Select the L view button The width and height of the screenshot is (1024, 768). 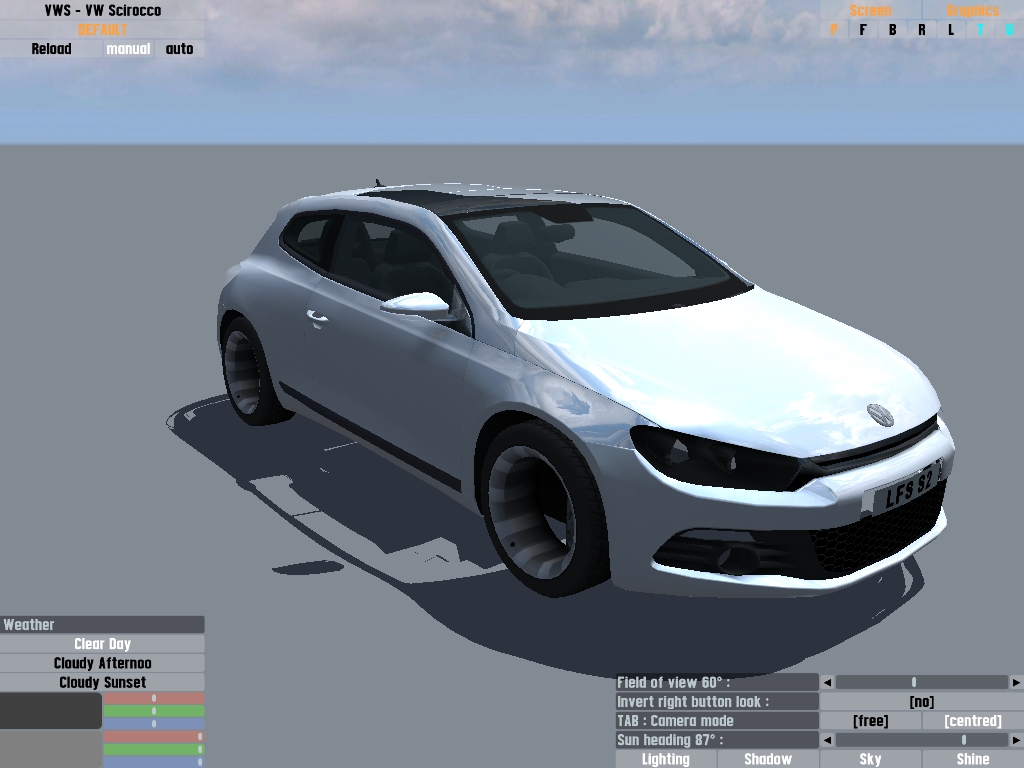coord(951,30)
